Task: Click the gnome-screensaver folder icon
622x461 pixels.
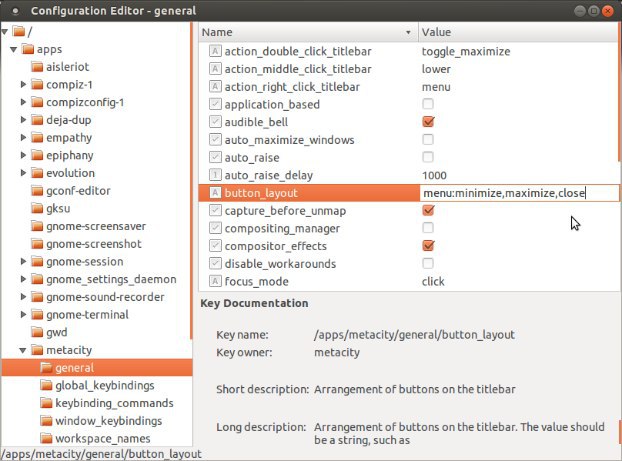Action: point(37,226)
